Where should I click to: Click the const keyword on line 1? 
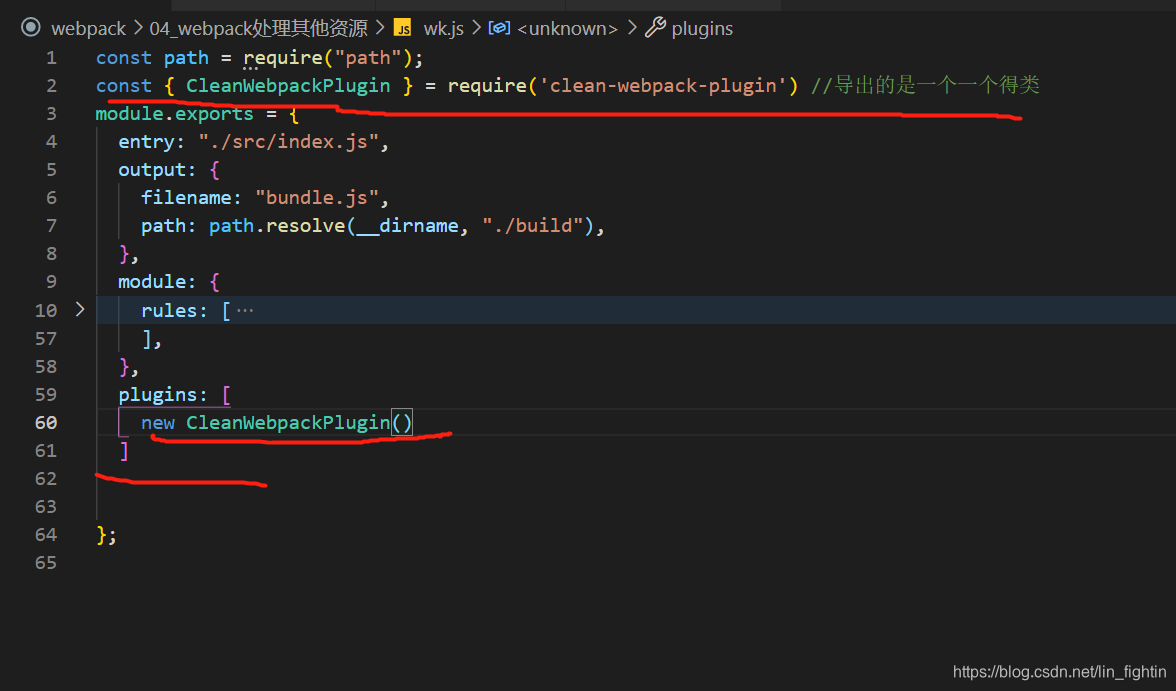tap(124, 58)
